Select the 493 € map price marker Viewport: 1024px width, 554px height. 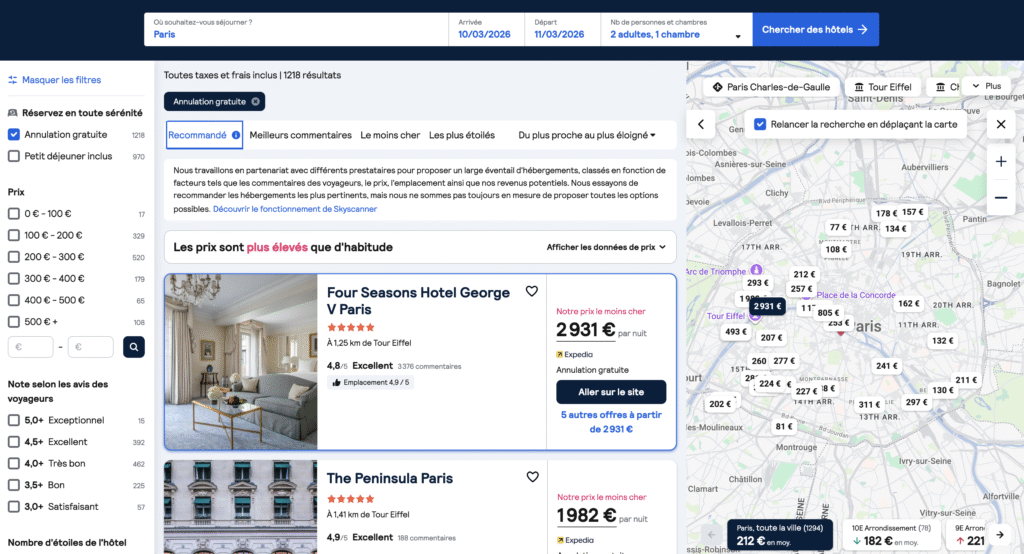(735, 332)
